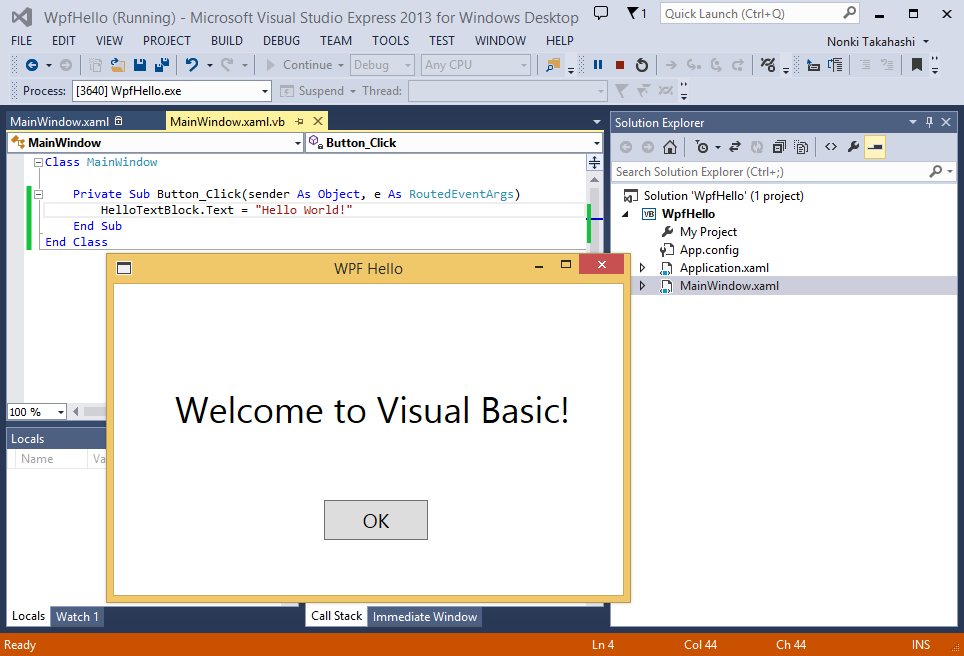Image resolution: width=964 pixels, height=656 pixels.
Task: Open the PROJECT menu
Action: tap(167, 41)
